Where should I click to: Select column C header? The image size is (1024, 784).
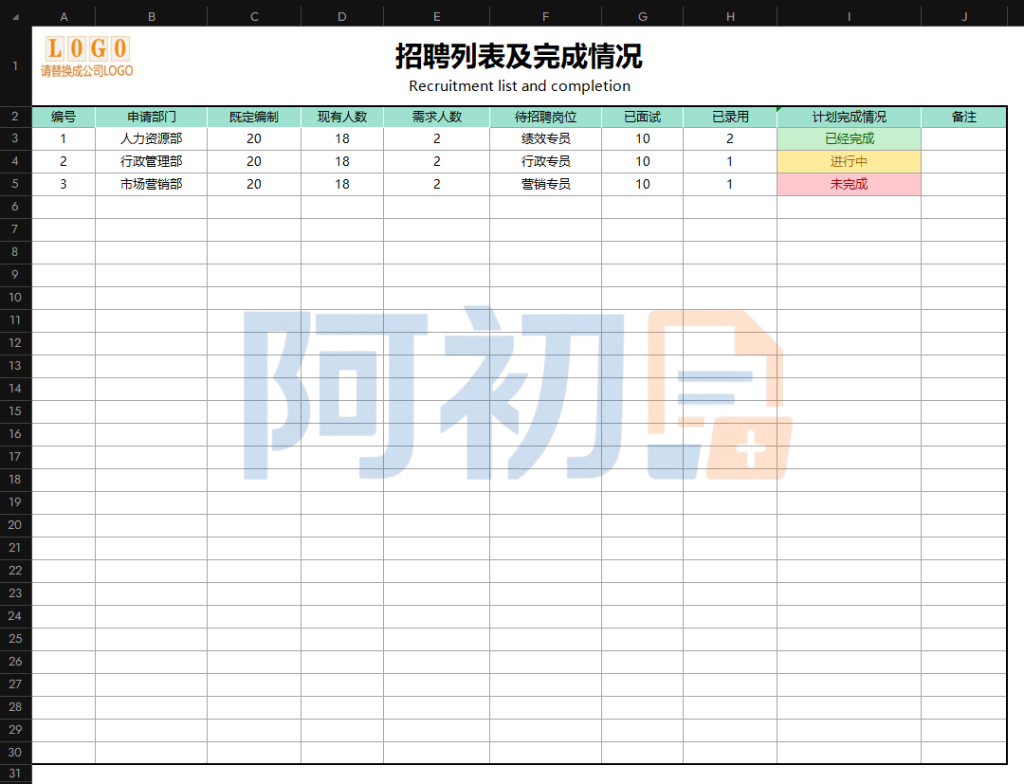coord(254,16)
